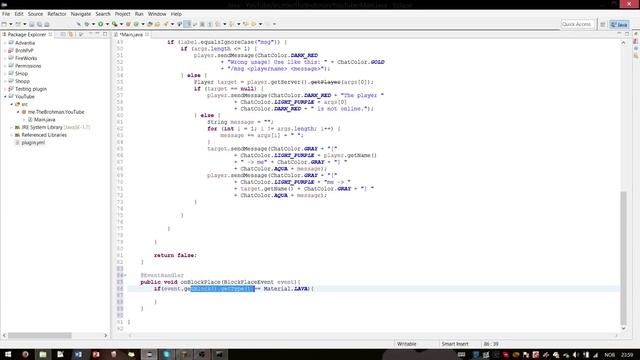Image resolution: width=640 pixels, height=360 pixels.
Task: Click the Quick Access search field
Action: [x=577, y=24]
